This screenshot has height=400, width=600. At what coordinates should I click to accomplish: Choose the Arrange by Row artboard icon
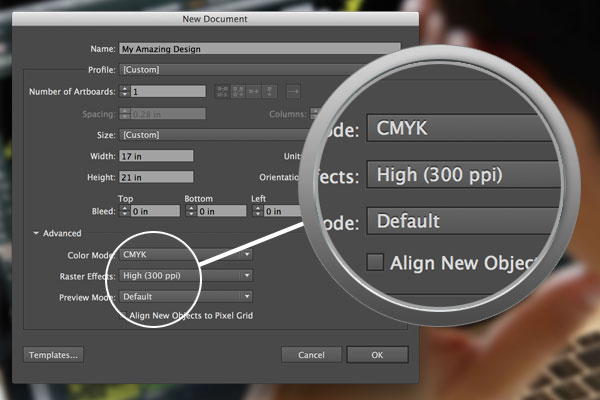[254, 91]
